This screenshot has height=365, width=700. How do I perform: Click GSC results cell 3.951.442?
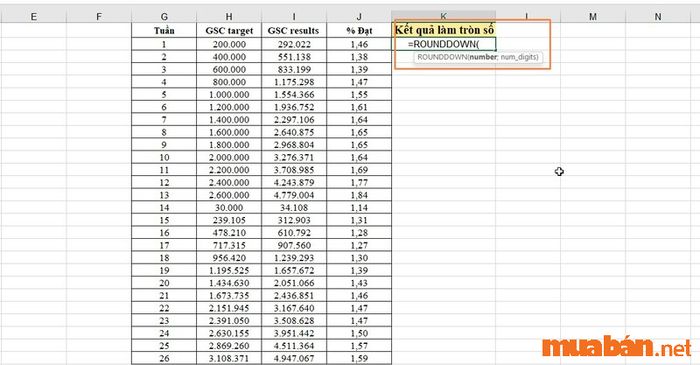[294, 333]
